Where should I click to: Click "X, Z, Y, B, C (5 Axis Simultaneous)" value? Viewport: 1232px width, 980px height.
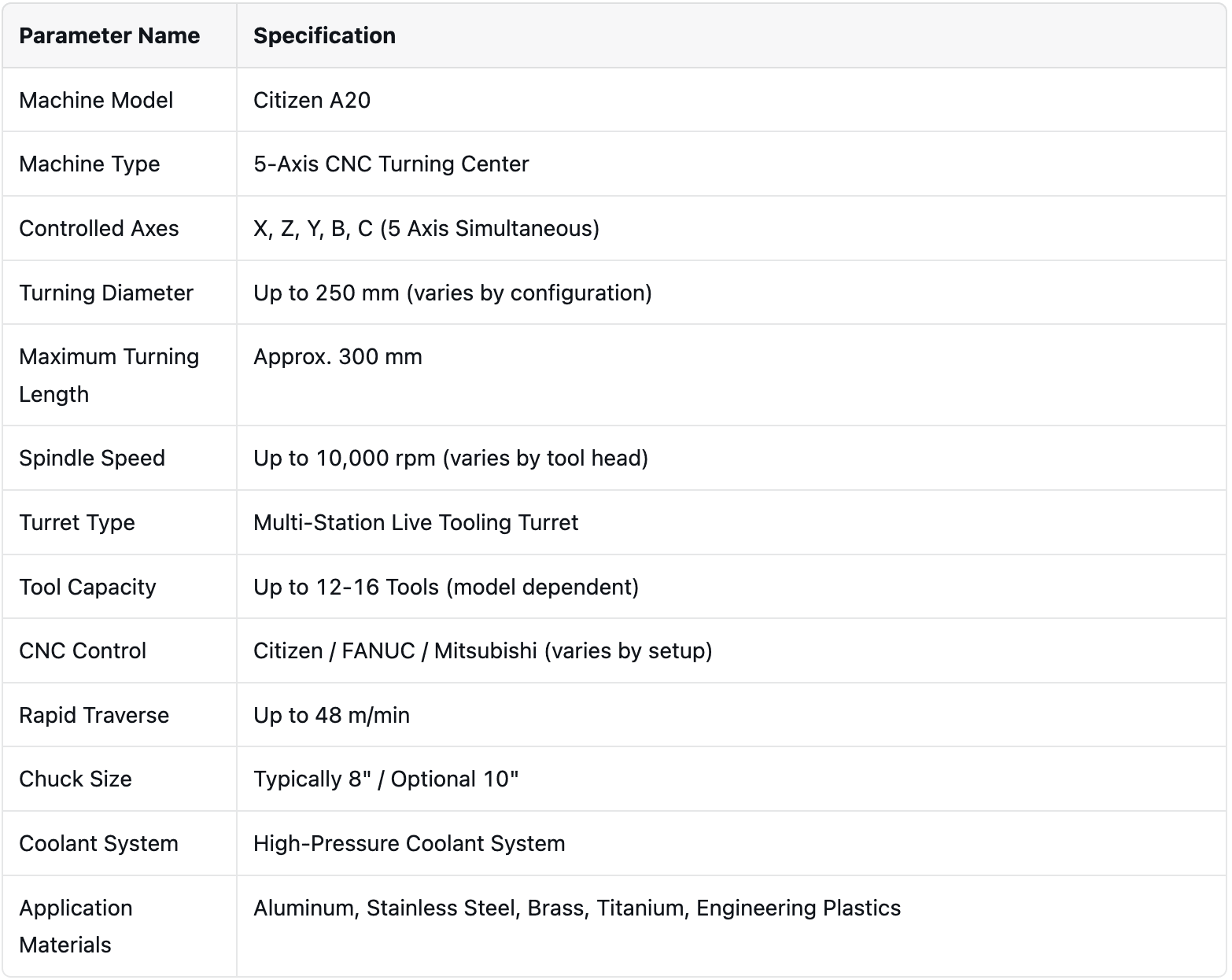[426, 229]
